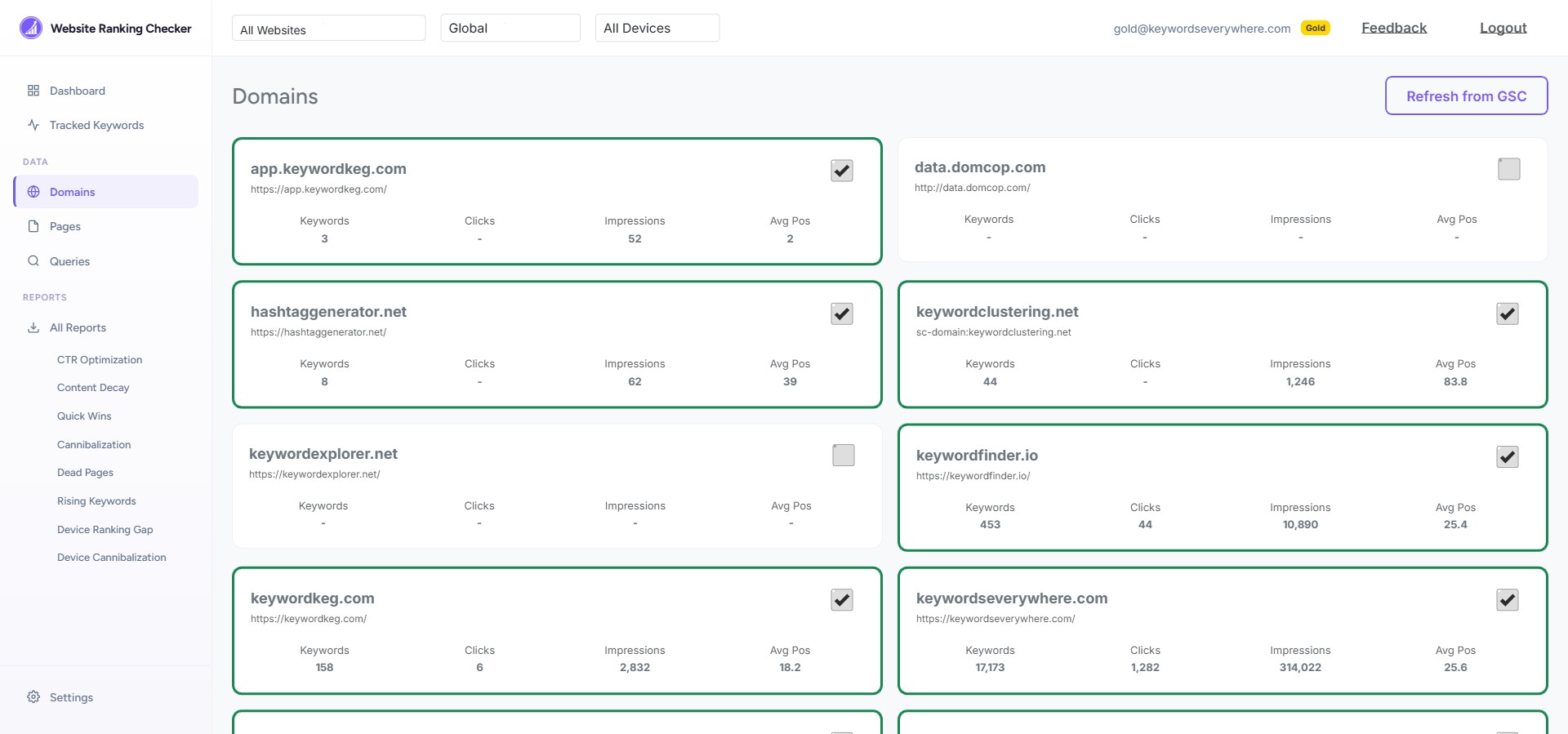
Task: Click the Domains globe icon
Action: tap(33, 192)
